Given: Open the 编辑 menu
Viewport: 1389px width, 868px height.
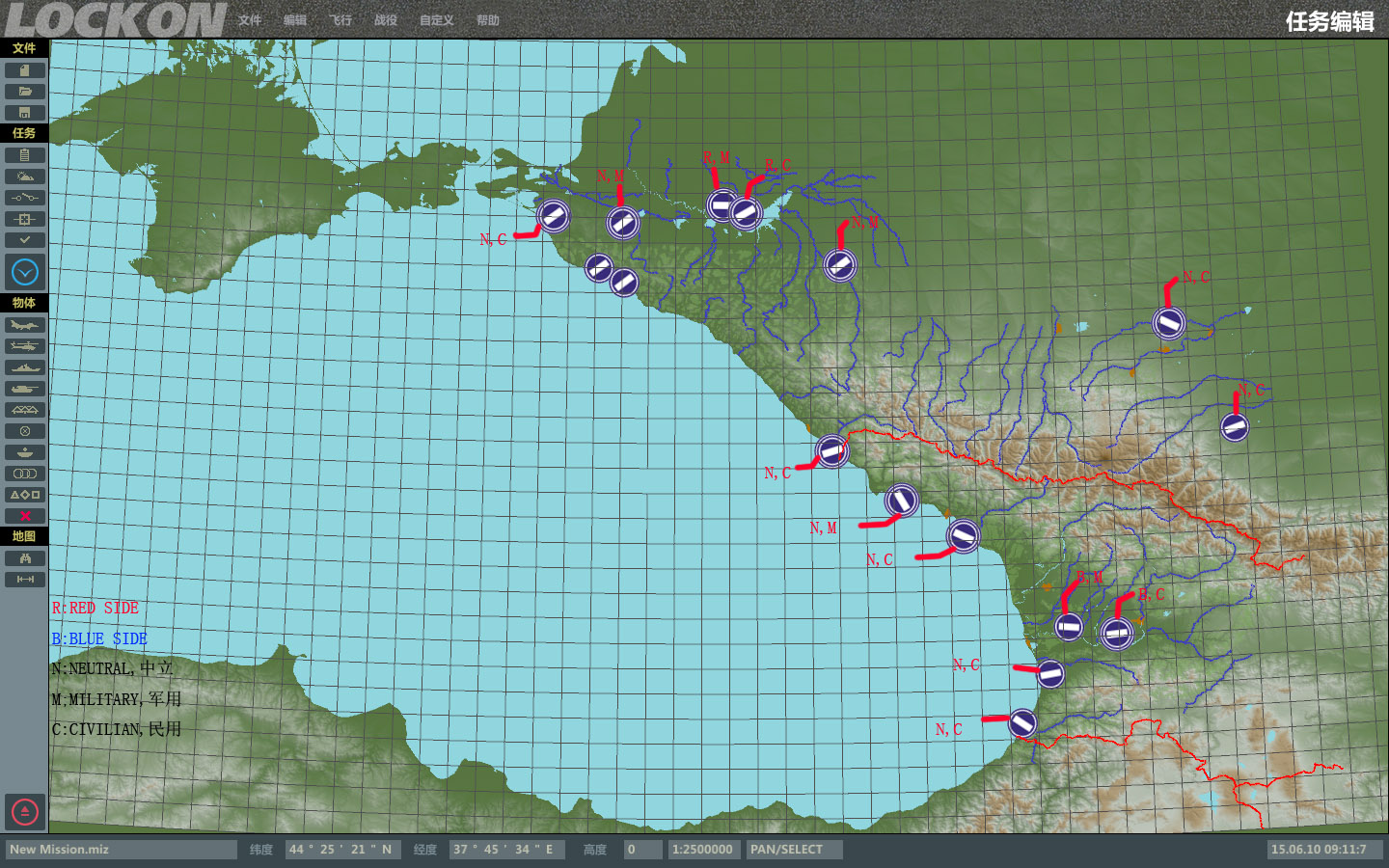Looking at the screenshot, I should 295,20.
